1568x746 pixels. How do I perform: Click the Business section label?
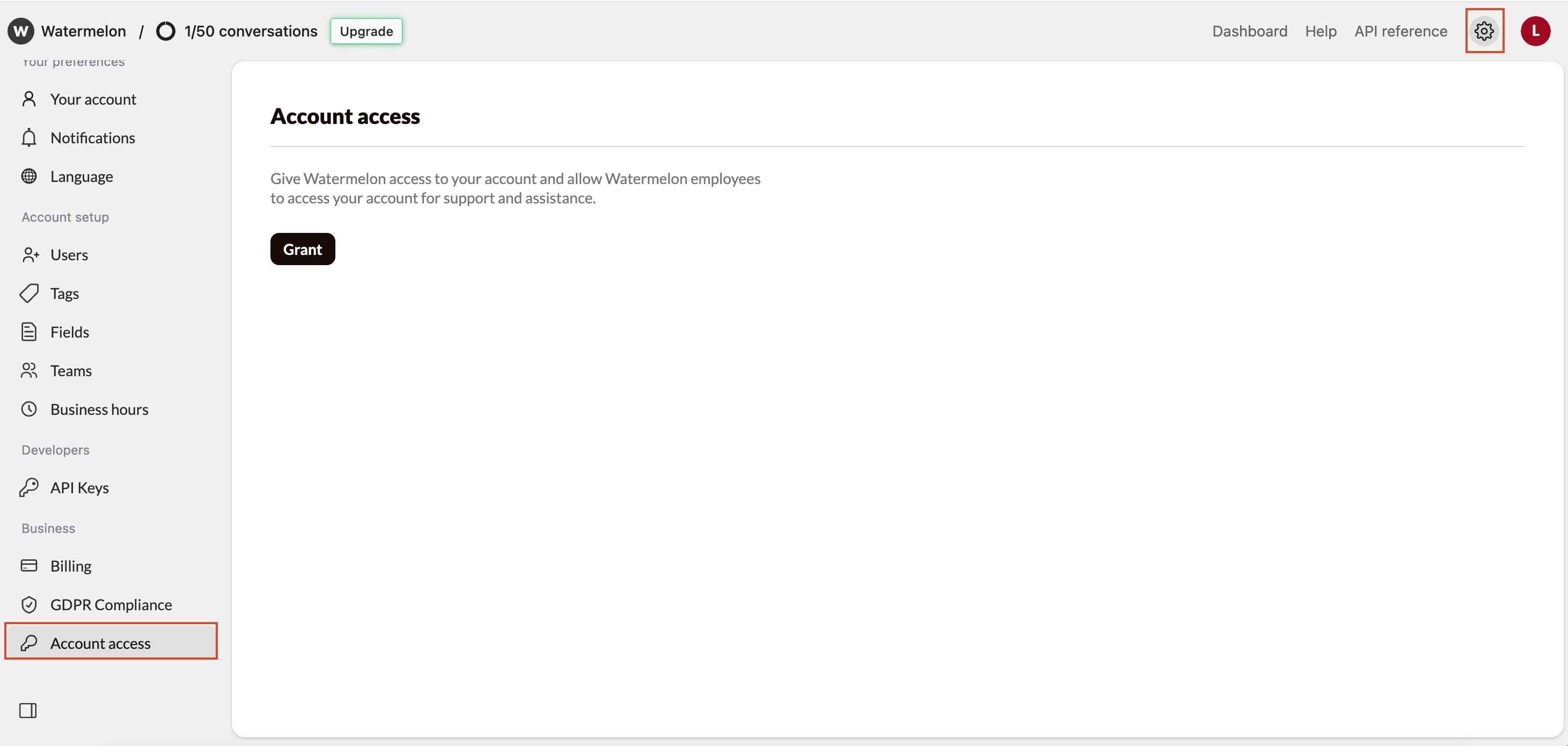click(x=48, y=528)
